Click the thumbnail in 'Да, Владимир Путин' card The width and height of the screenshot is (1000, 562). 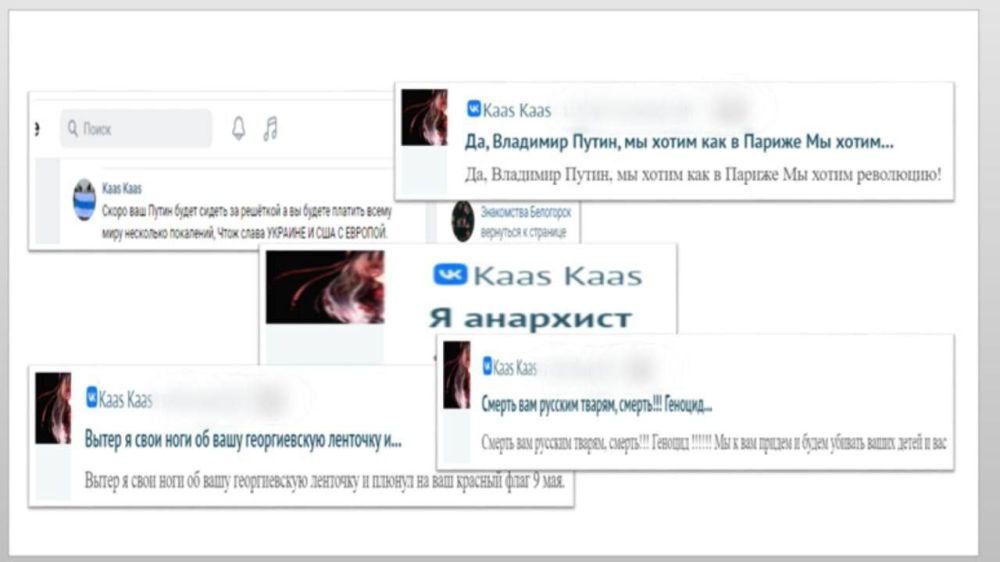[424, 118]
